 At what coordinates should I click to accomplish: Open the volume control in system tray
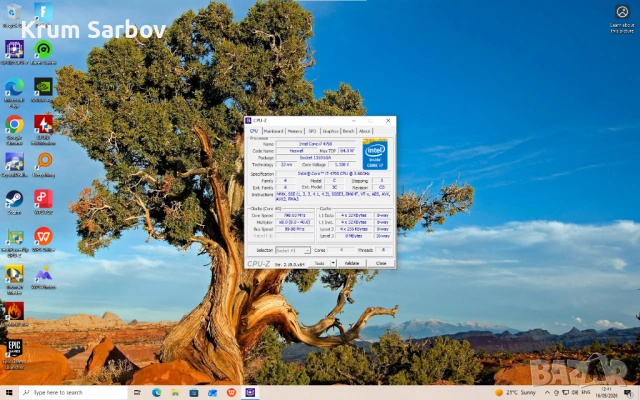(x=575, y=393)
